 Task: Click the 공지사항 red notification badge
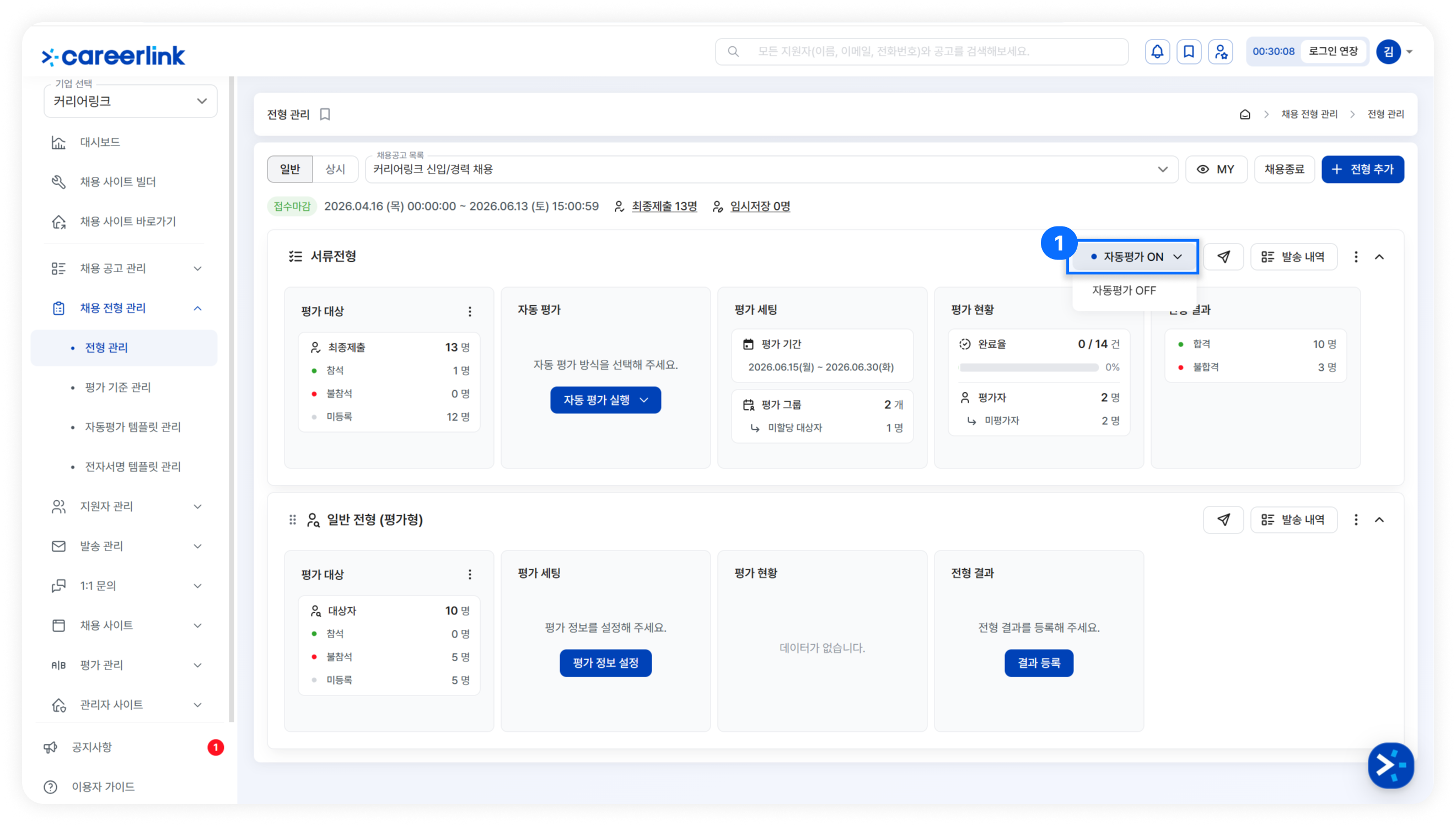tap(216, 747)
